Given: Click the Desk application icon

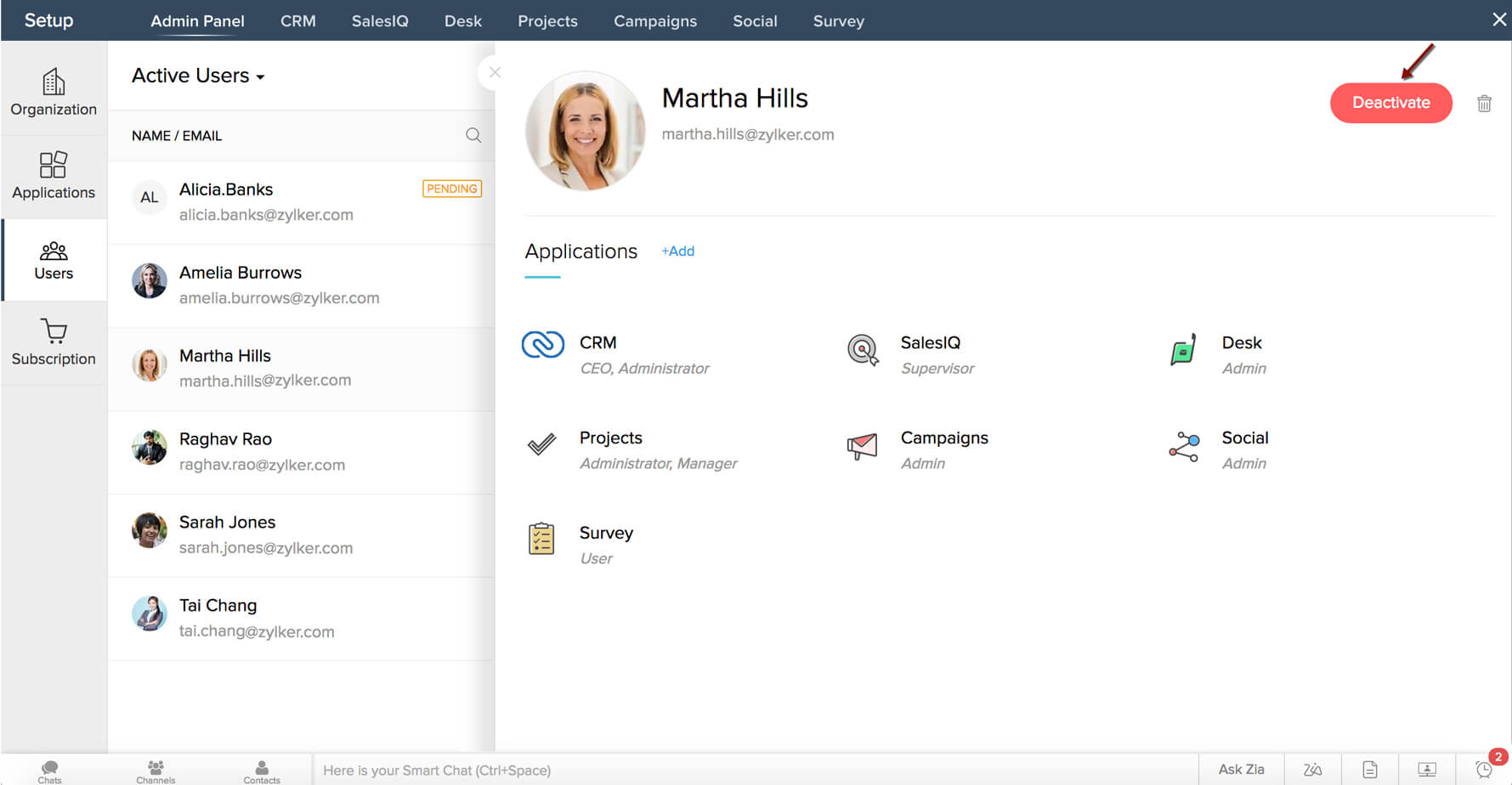Looking at the screenshot, I should click(x=1183, y=349).
